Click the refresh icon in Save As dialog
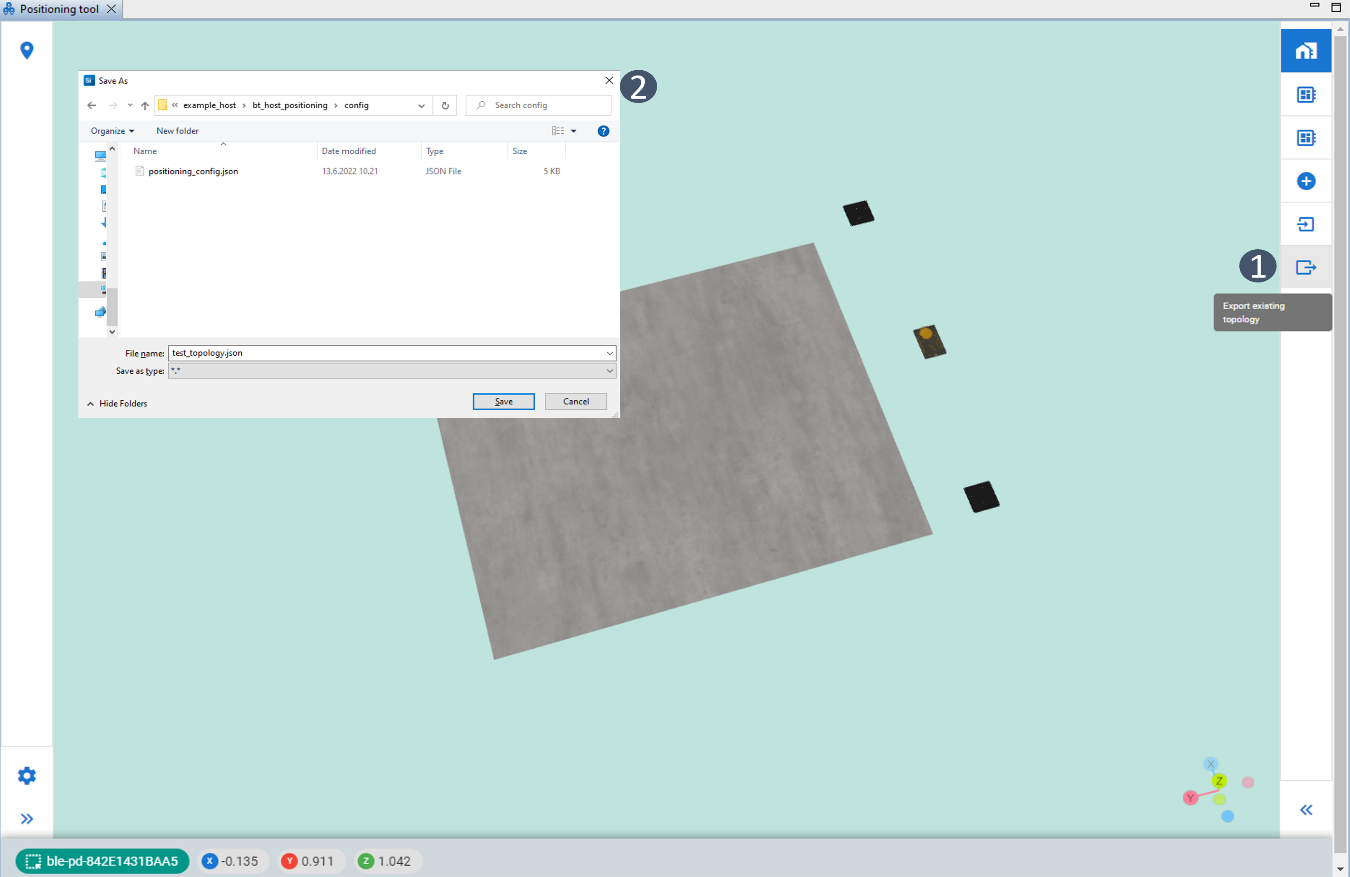This screenshot has height=877, width=1350. pos(446,105)
